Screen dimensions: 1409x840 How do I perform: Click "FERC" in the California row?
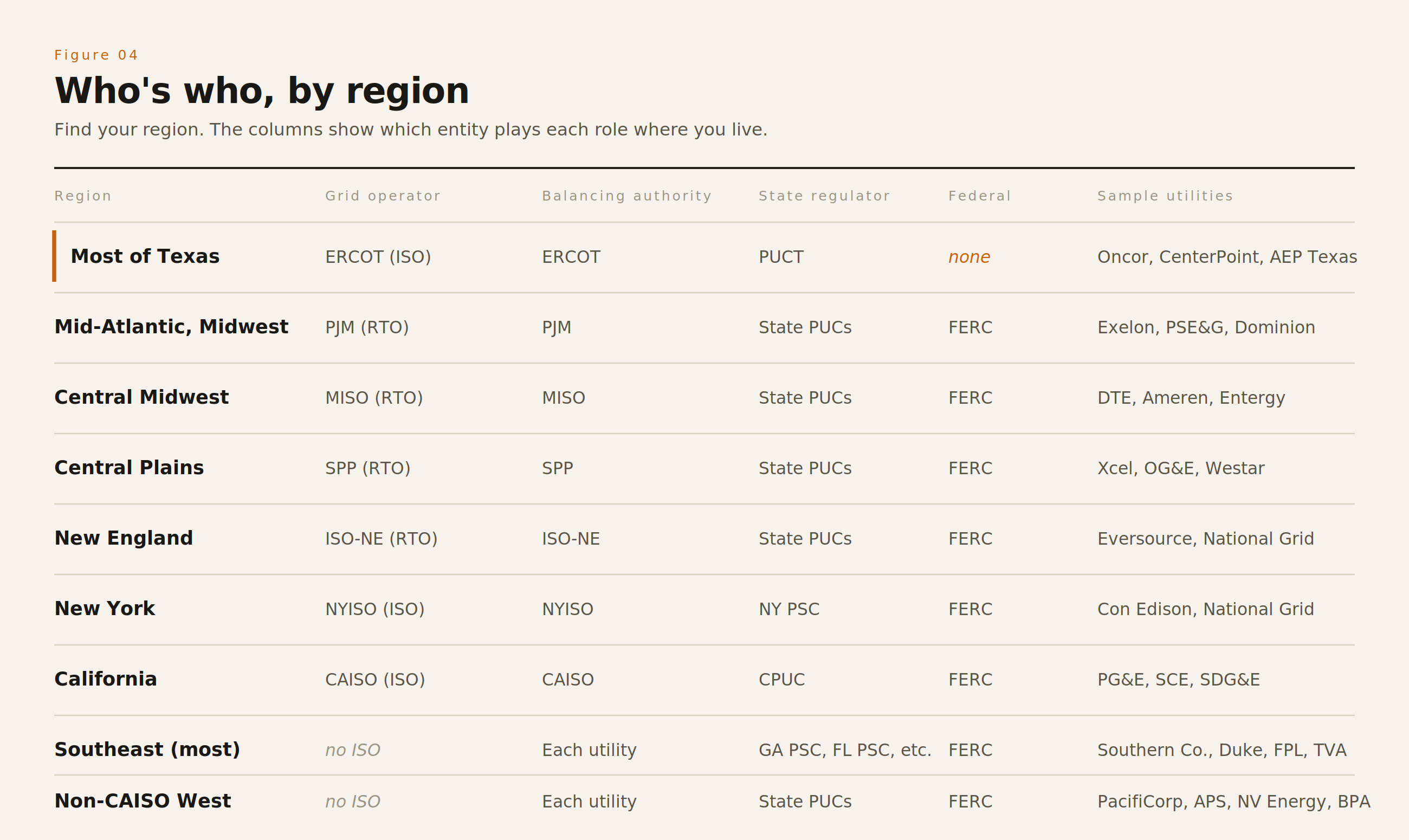tap(971, 679)
